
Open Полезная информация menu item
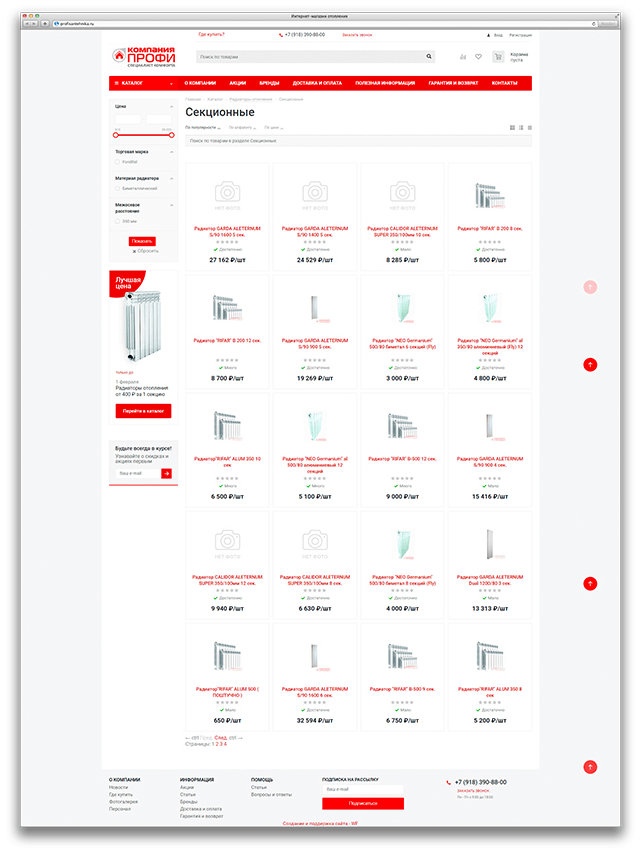click(385, 83)
